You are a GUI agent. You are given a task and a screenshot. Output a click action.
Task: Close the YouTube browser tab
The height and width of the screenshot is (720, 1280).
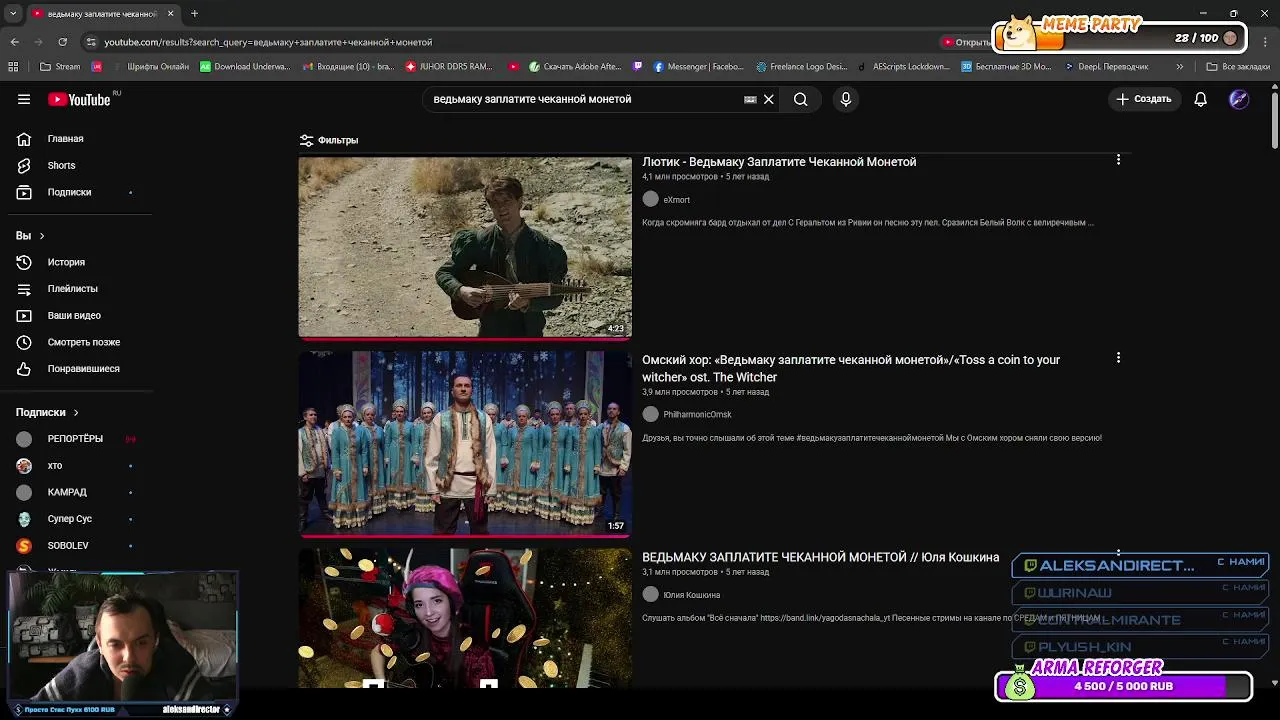(x=170, y=13)
